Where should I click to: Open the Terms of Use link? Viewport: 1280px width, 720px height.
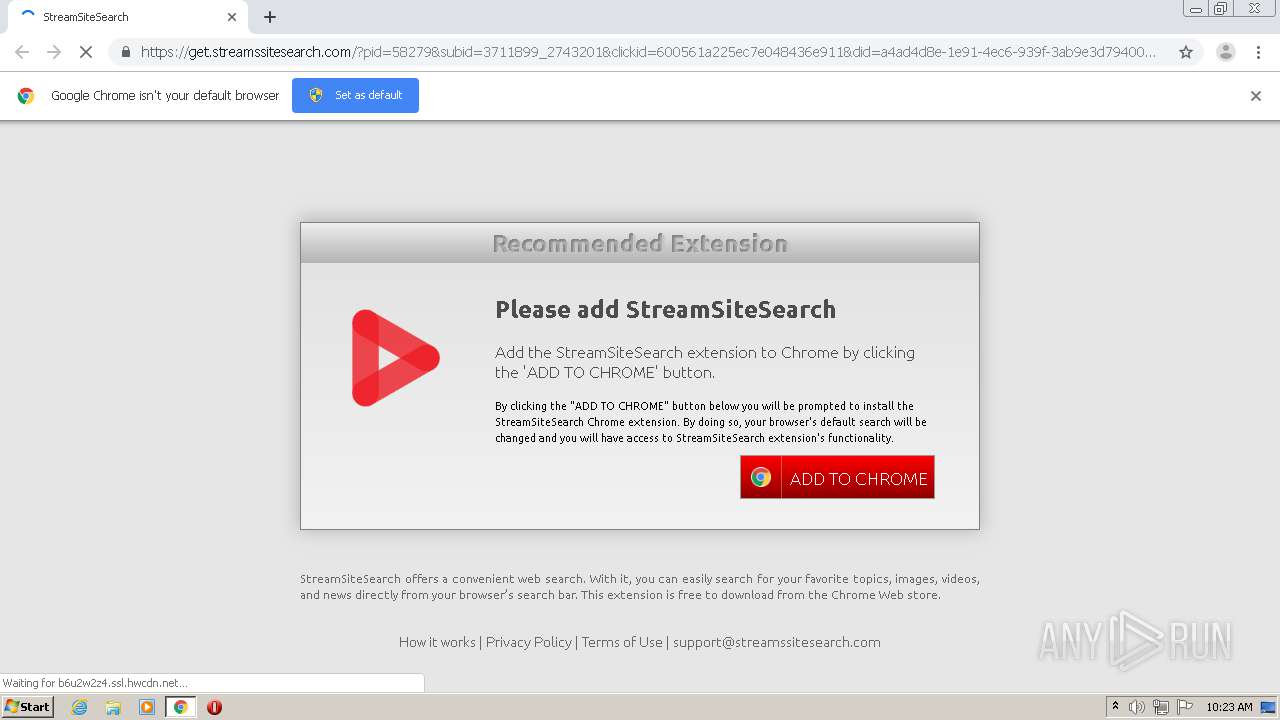tap(622, 642)
